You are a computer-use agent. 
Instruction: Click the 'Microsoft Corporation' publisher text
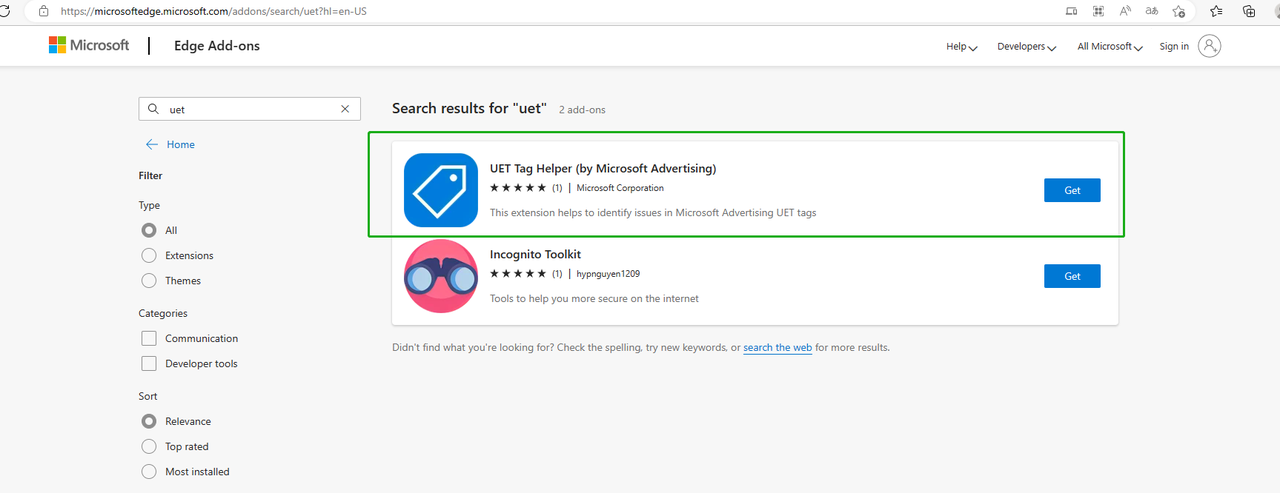click(x=620, y=188)
